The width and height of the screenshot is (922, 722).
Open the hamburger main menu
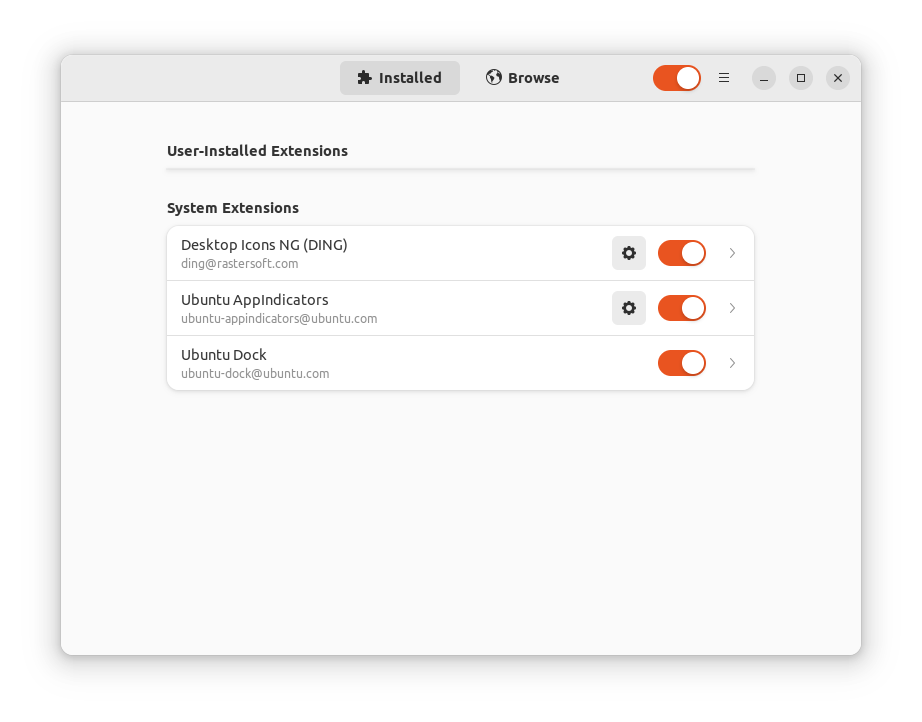(x=724, y=78)
